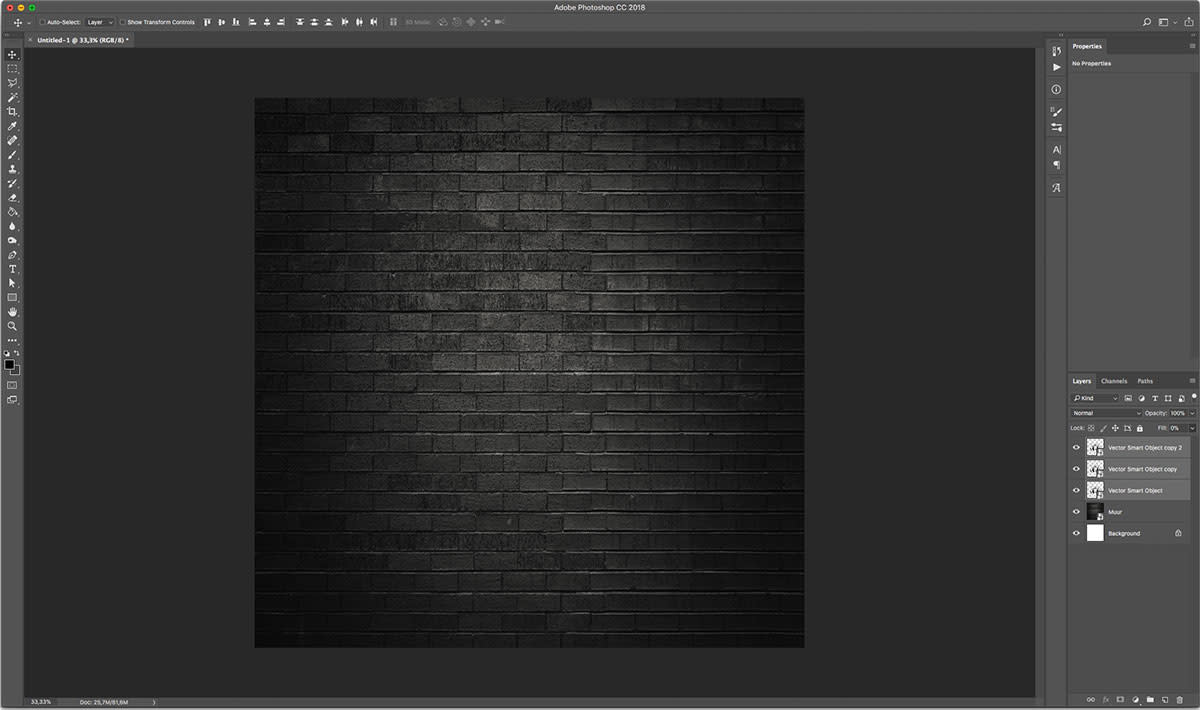Click the share icon in the options bar
Image resolution: width=1200 pixels, height=710 pixels.
[1187, 22]
